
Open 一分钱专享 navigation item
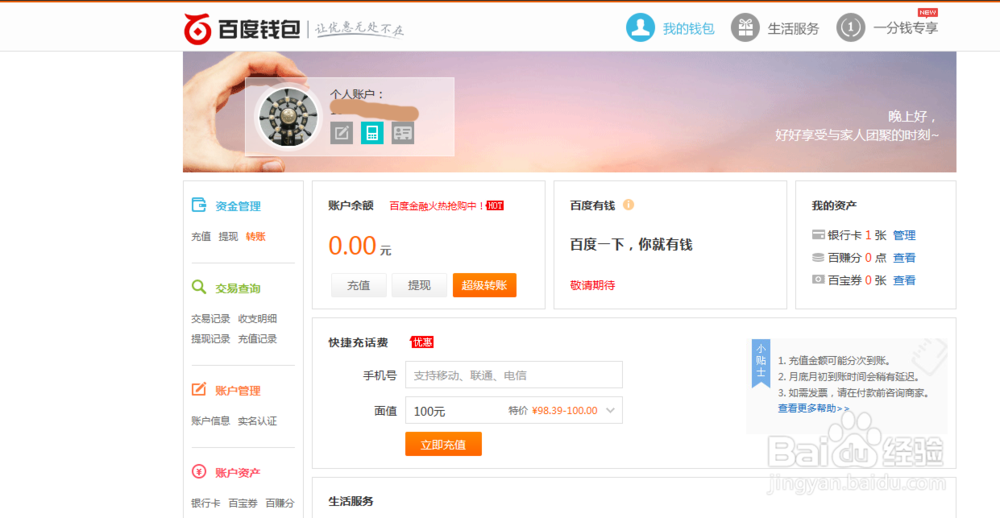[906, 29]
